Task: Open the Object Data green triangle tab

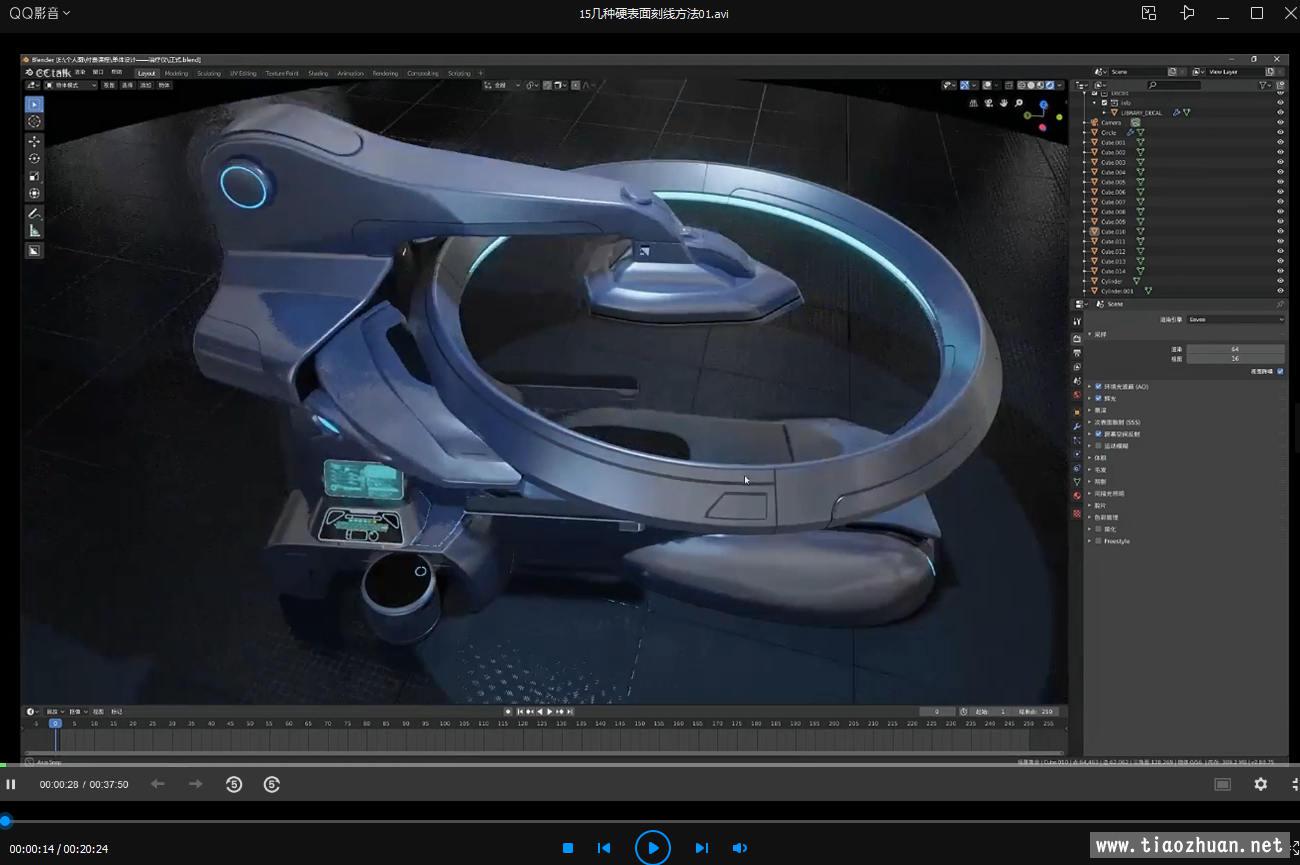Action: (x=1077, y=482)
